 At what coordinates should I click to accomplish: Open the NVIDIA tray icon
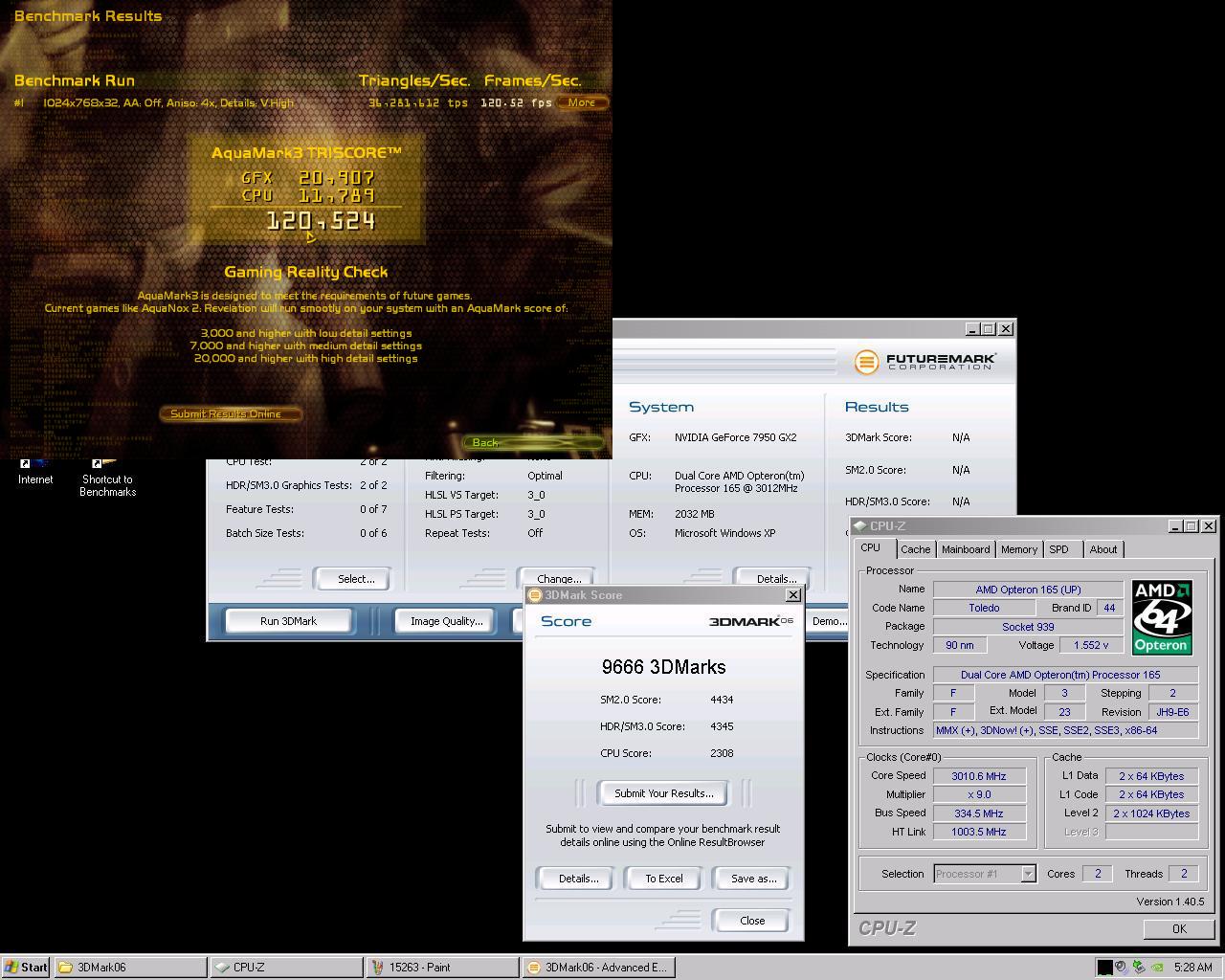[1157, 967]
